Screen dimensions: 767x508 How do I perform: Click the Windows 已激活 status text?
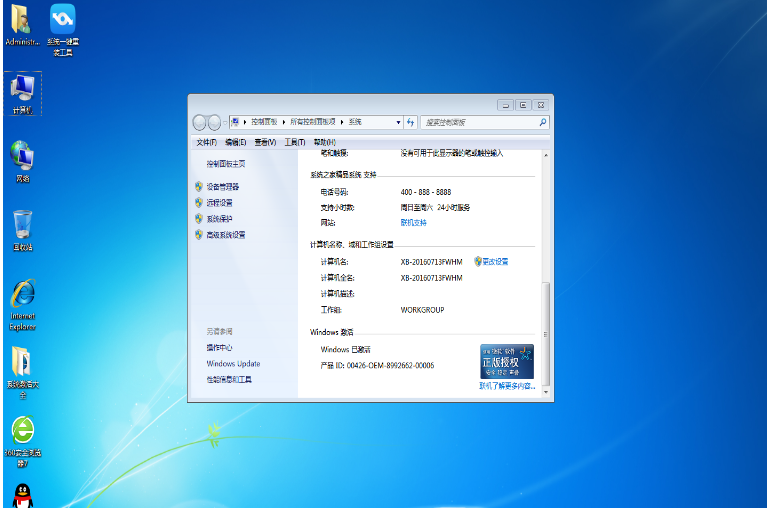345,350
